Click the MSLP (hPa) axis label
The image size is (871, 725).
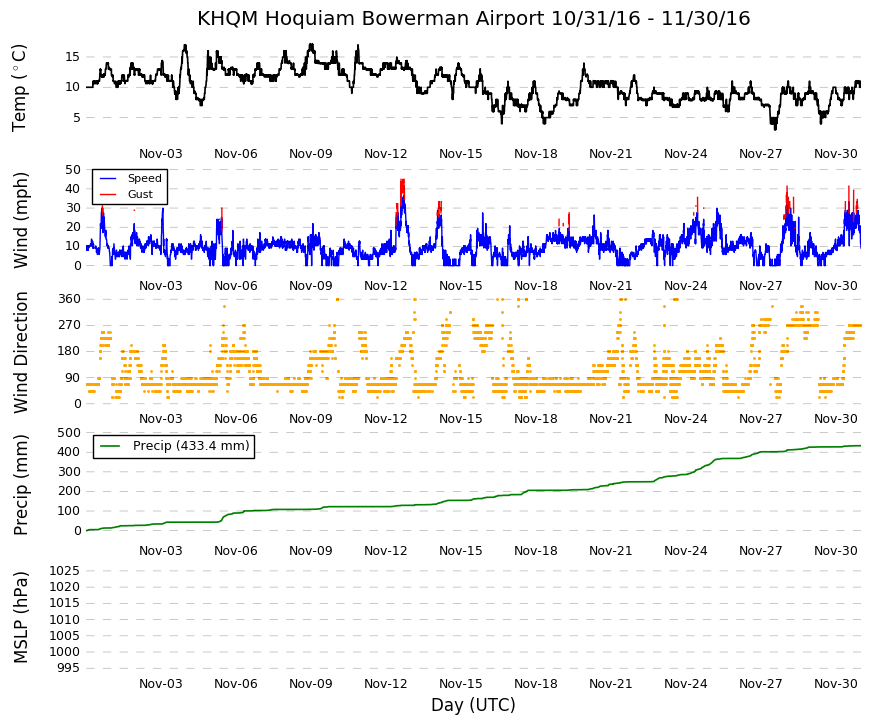19,617
